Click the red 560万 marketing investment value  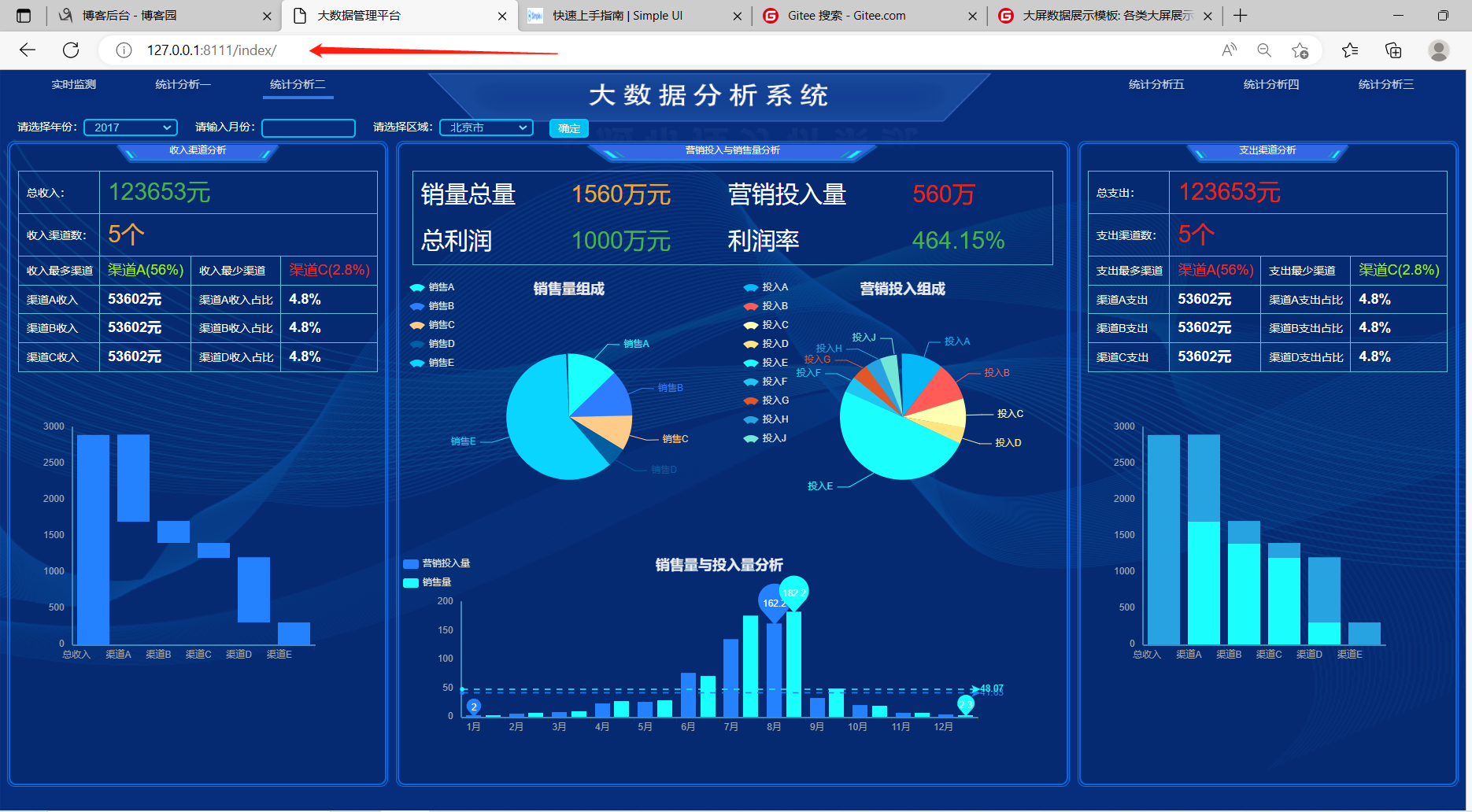tap(944, 194)
